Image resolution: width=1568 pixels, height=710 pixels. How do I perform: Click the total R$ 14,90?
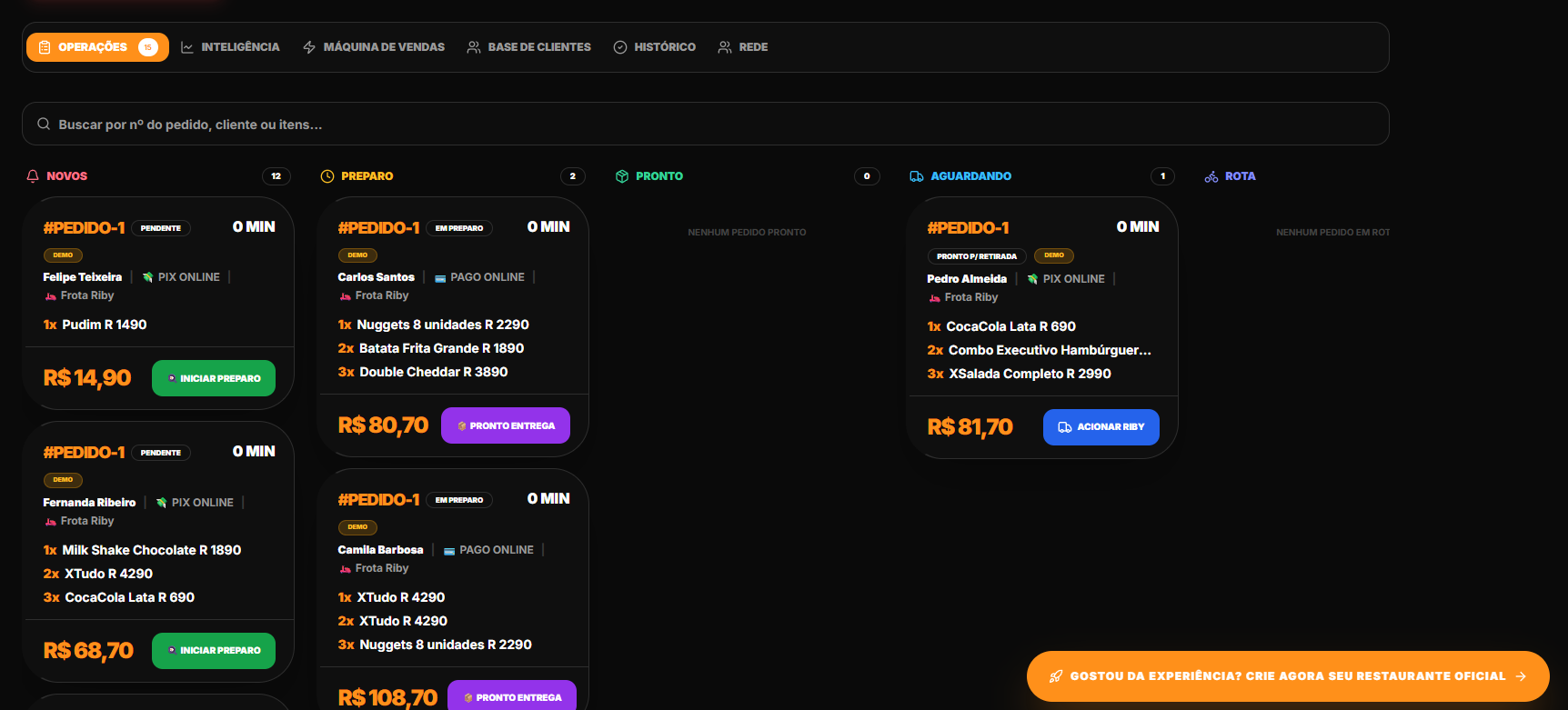pyautogui.click(x=87, y=378)
